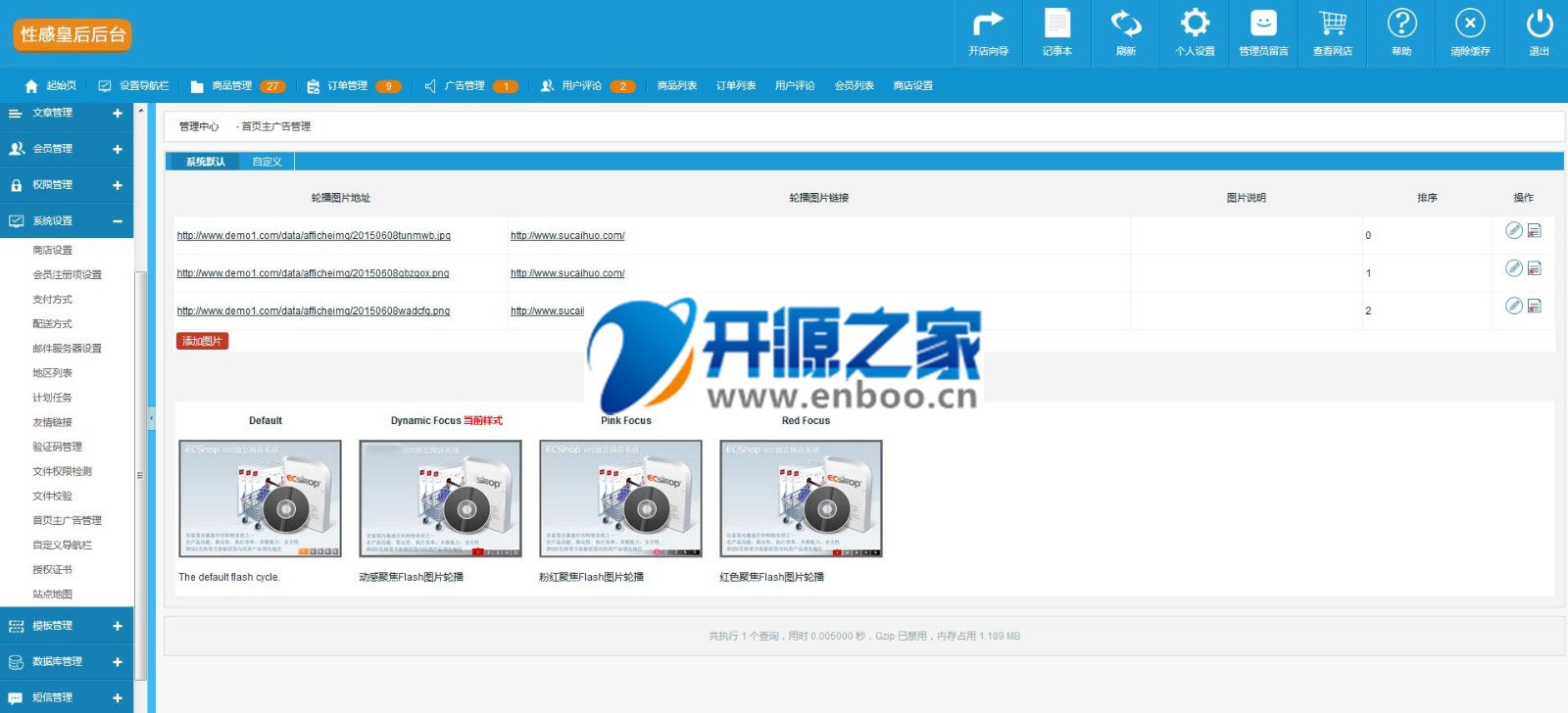1568x713 pixels.
Task: Open sidebar item 站点地图
Action: (52, 594)
